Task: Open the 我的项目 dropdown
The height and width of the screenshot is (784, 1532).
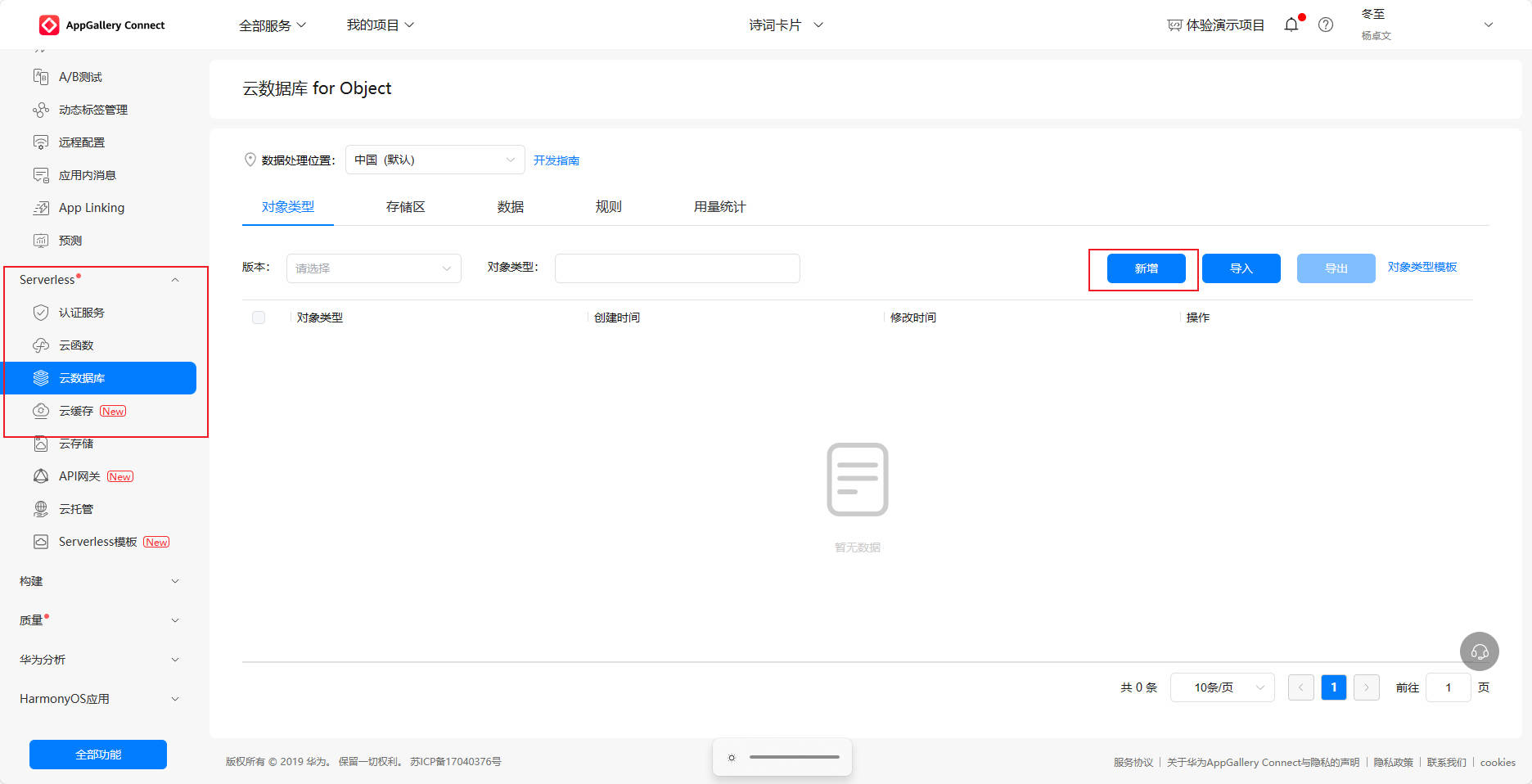Action: tap(381, 25)
